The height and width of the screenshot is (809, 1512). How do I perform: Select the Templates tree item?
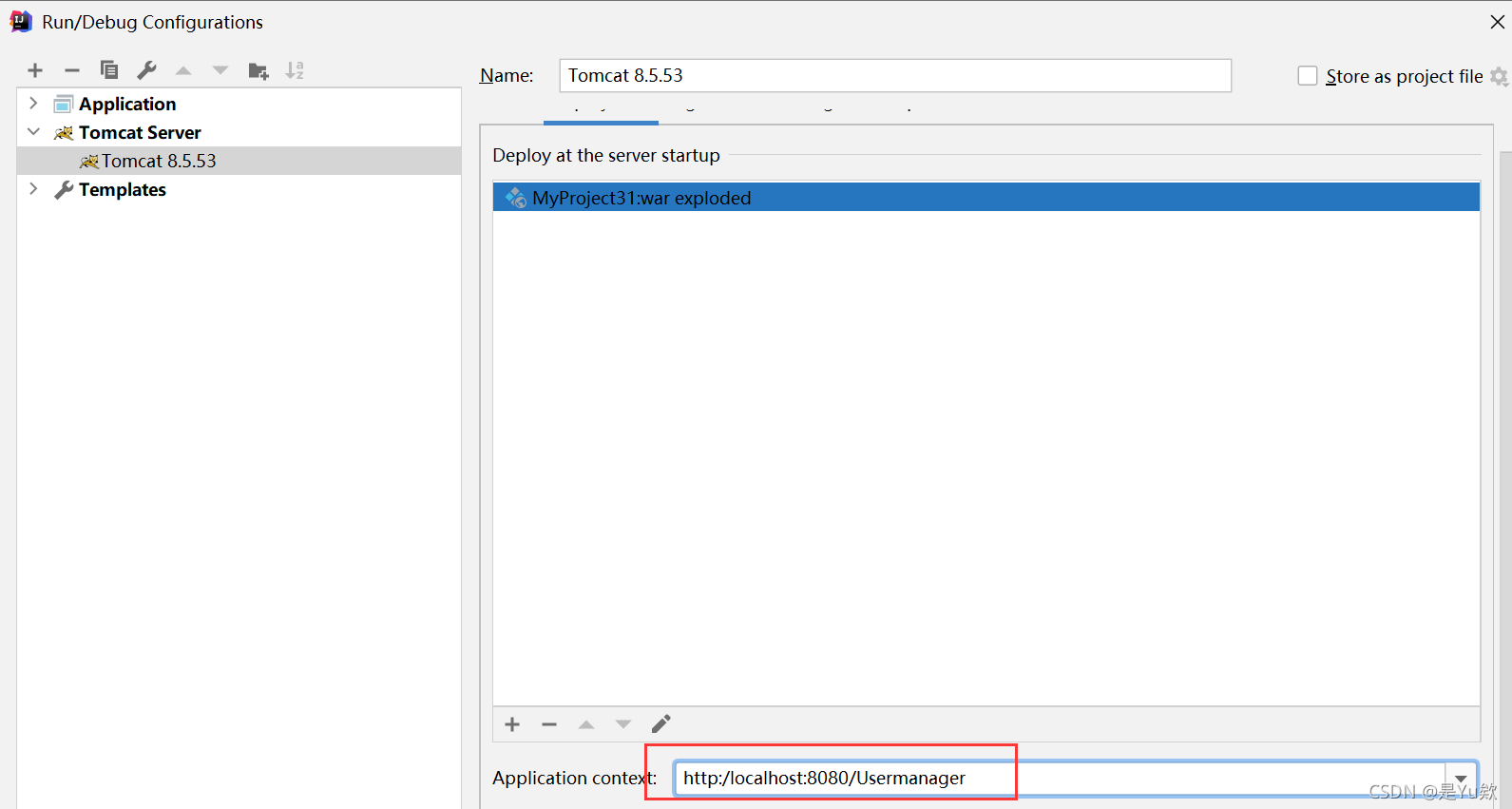click(122, 189)
